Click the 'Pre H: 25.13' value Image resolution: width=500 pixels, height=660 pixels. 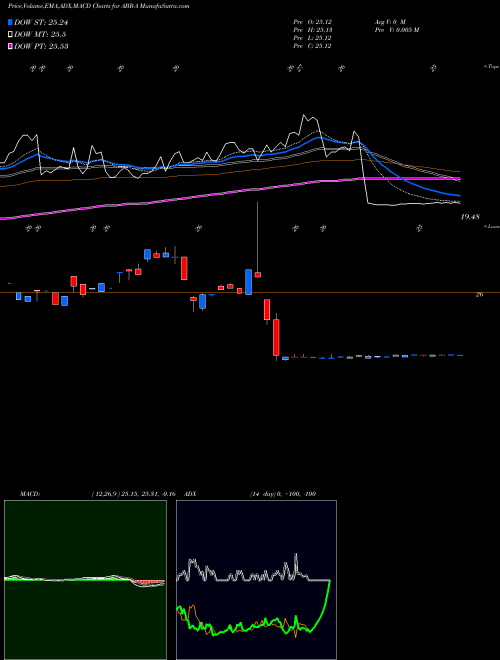313,30
